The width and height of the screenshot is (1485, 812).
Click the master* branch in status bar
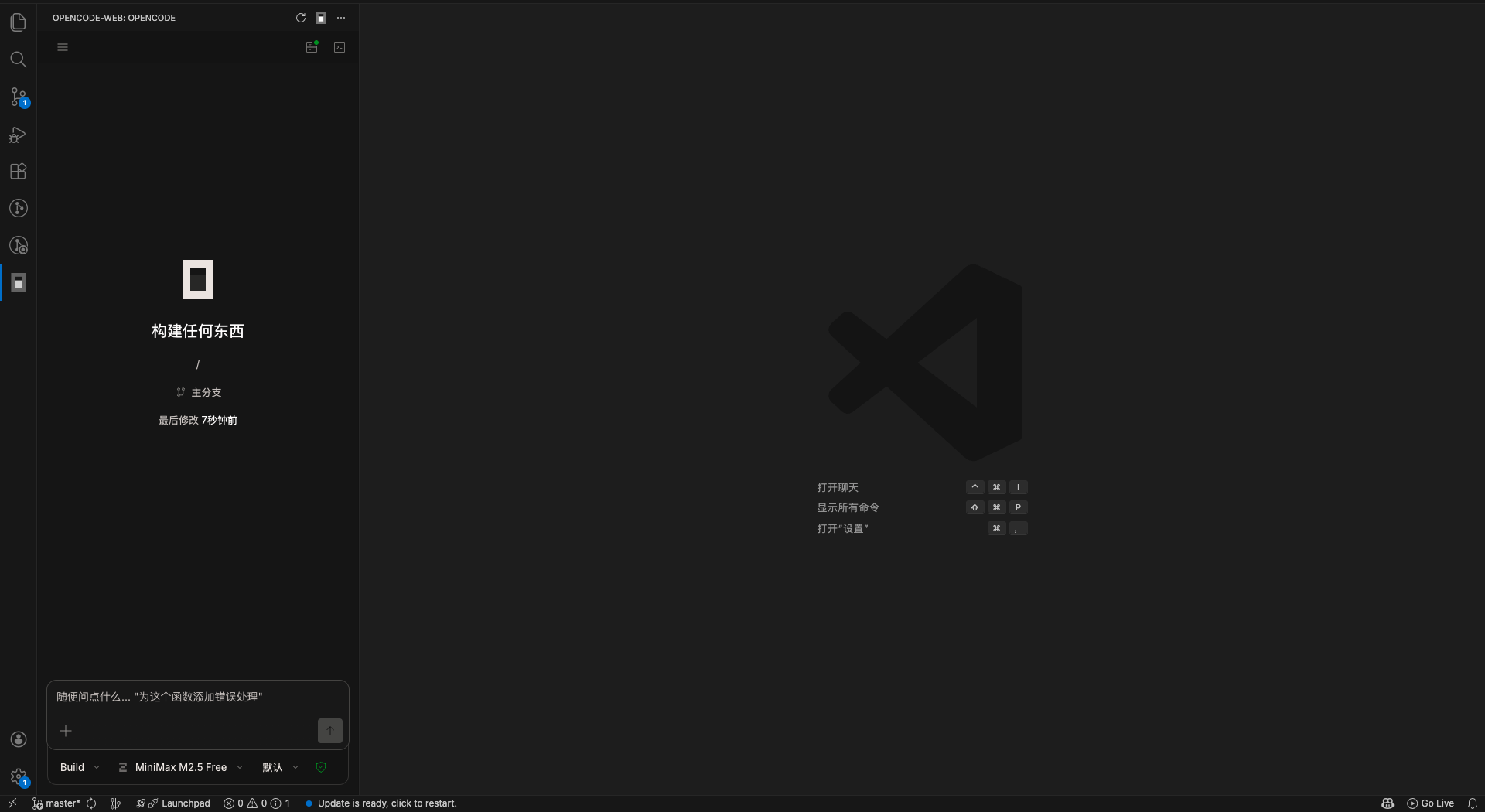(56, 803)
